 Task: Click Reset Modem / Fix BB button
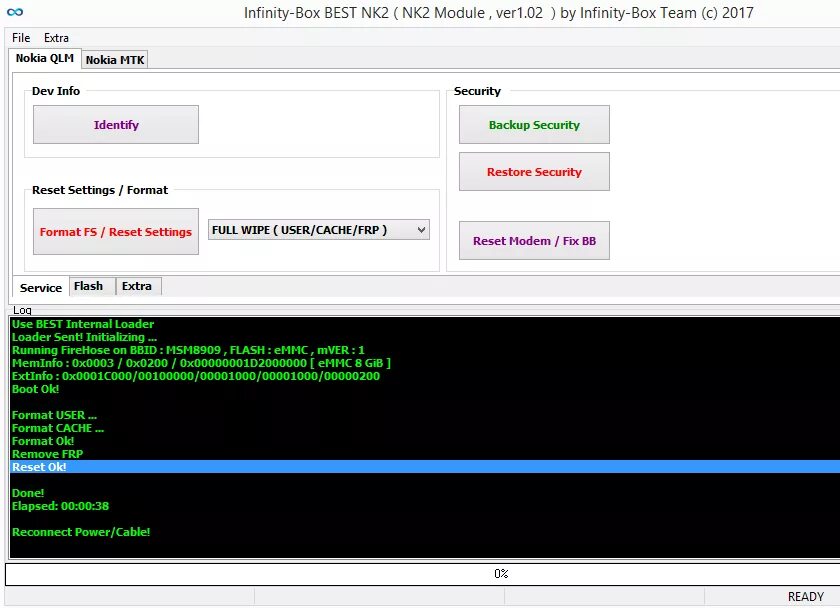[x=534, y=241]
